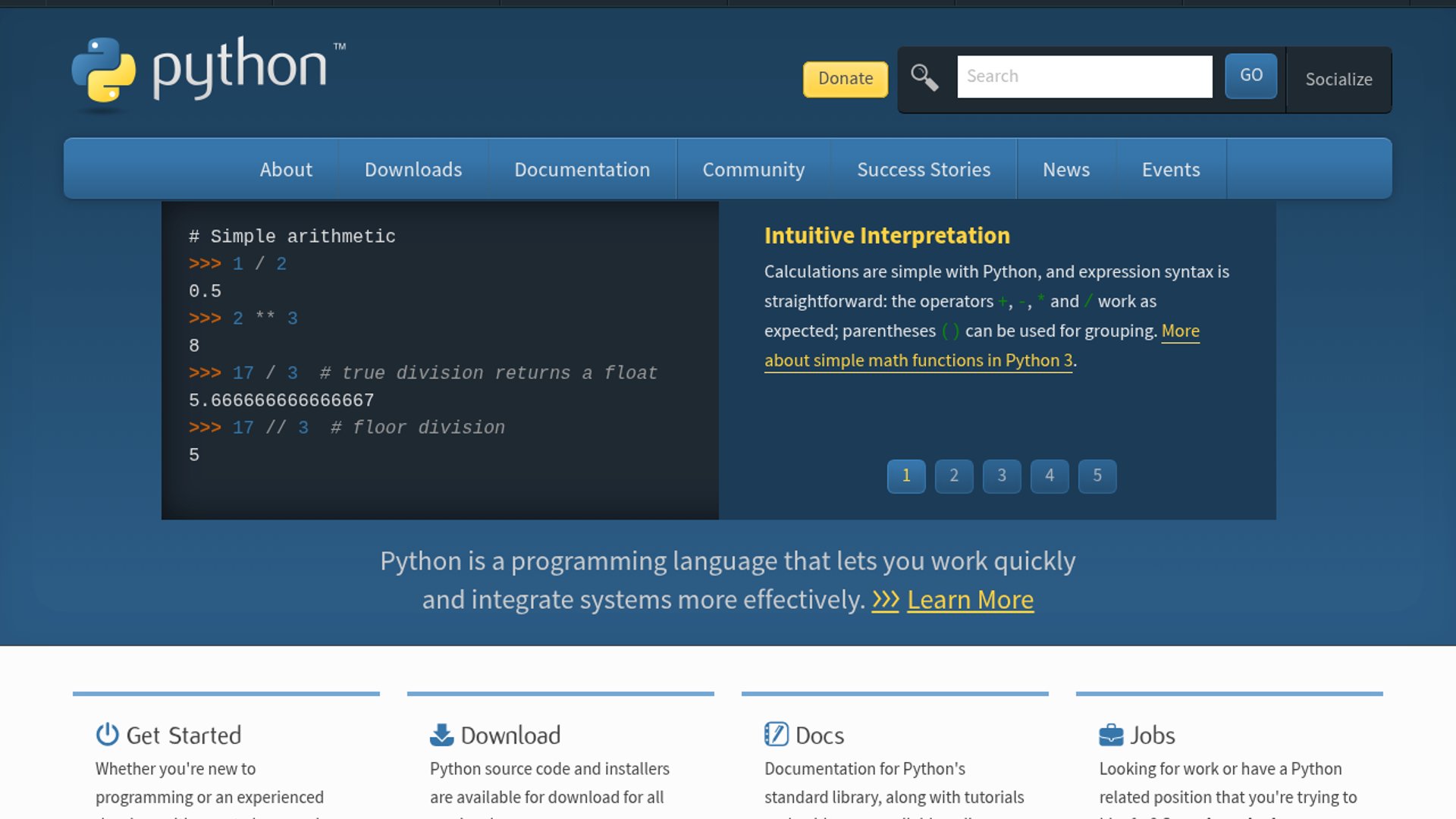This screenshot has height=819, width=1456.
Task: Click the '1 / 2' code line
Action: coord(238,264)
